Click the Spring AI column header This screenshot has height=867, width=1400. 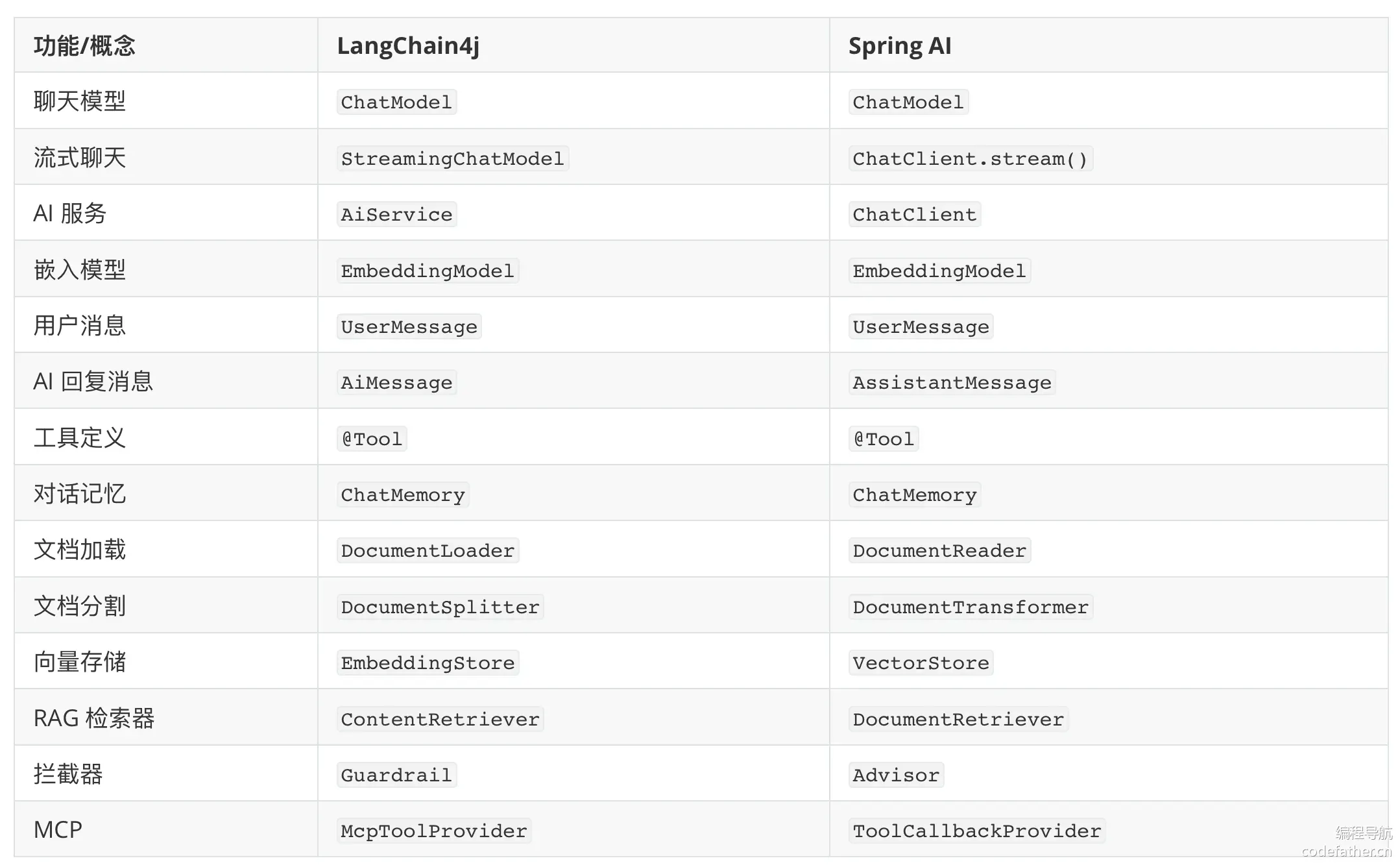point(900,46)
